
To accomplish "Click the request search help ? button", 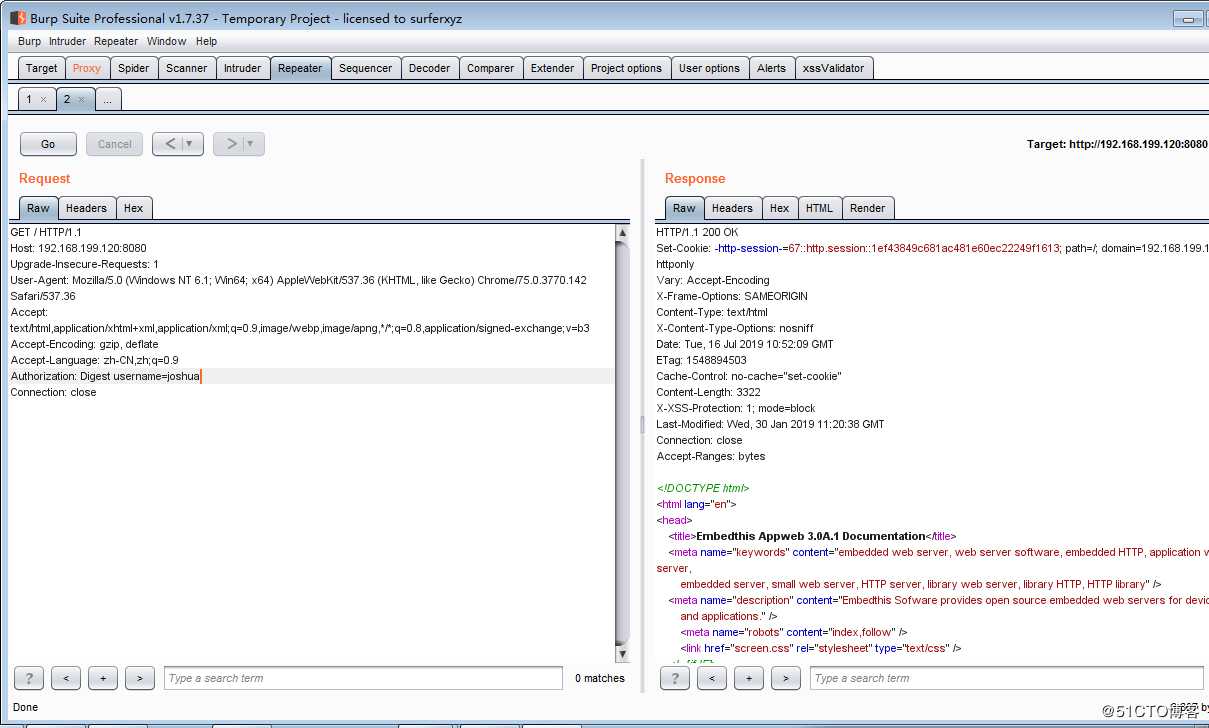I will tap(29, 678).
